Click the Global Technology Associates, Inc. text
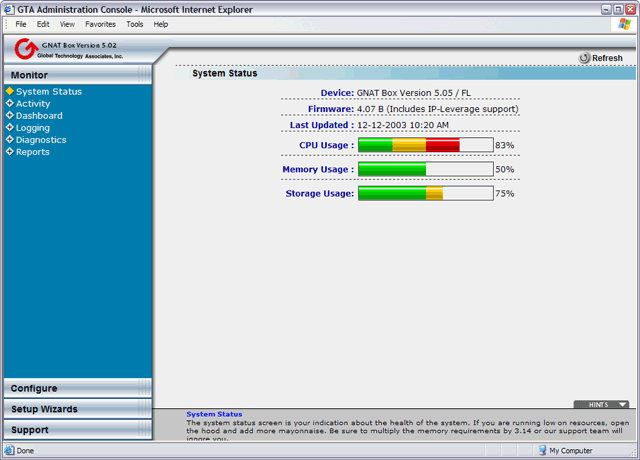This screenshot has width=640, height=460. click(80, 56)
